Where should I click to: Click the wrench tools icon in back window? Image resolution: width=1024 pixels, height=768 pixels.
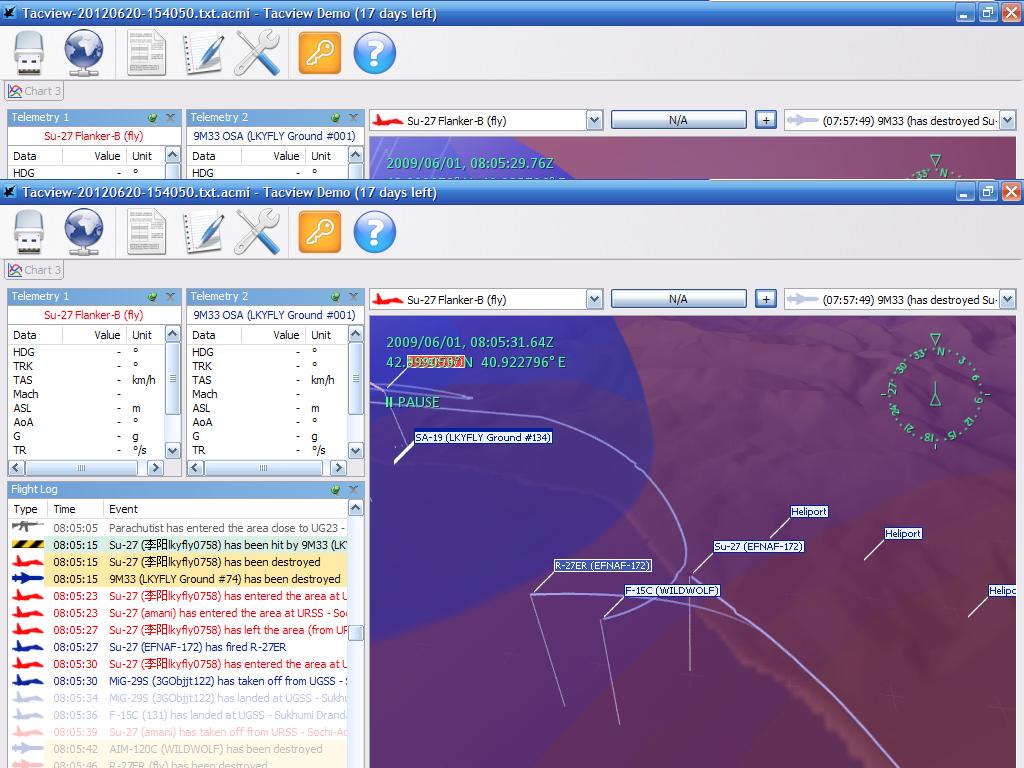257,53
